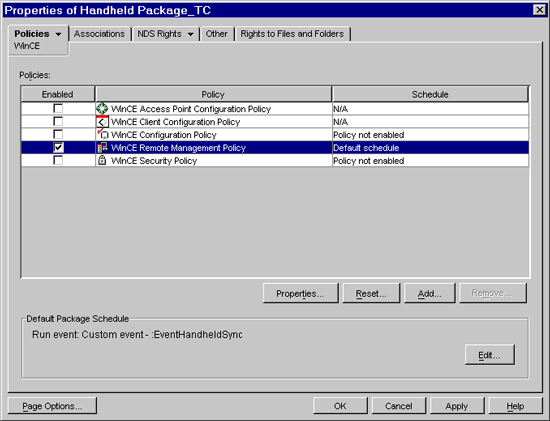Click the Default schedule cell
The width and height of the screenshot is (550, 421).
(430, 148)
